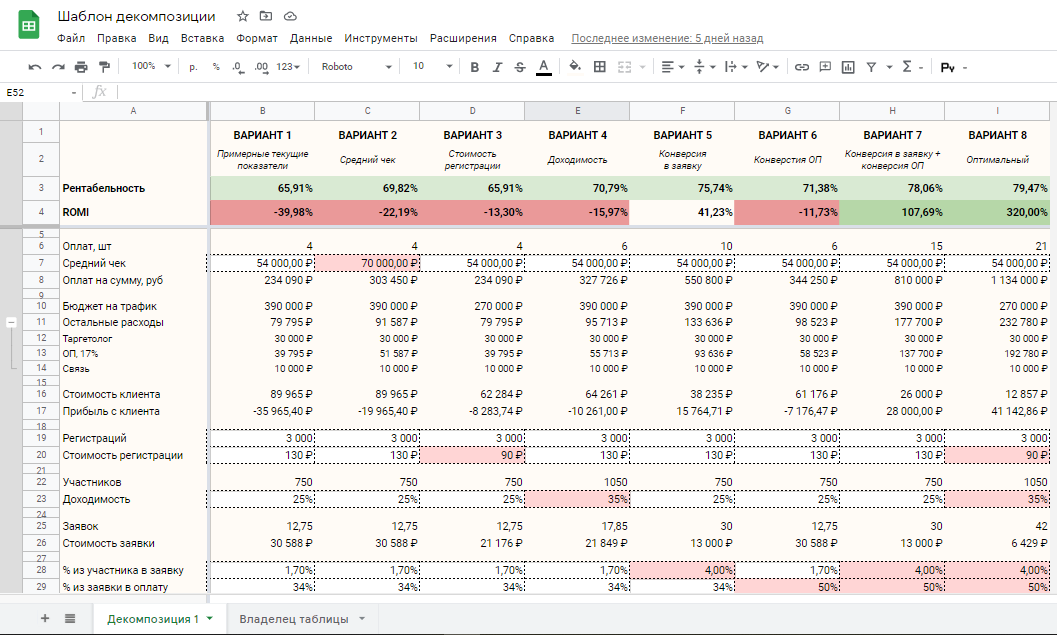Viewport: 1057px width, 635px height.
Task: Insert a chart icon
Action: point(848,67)
